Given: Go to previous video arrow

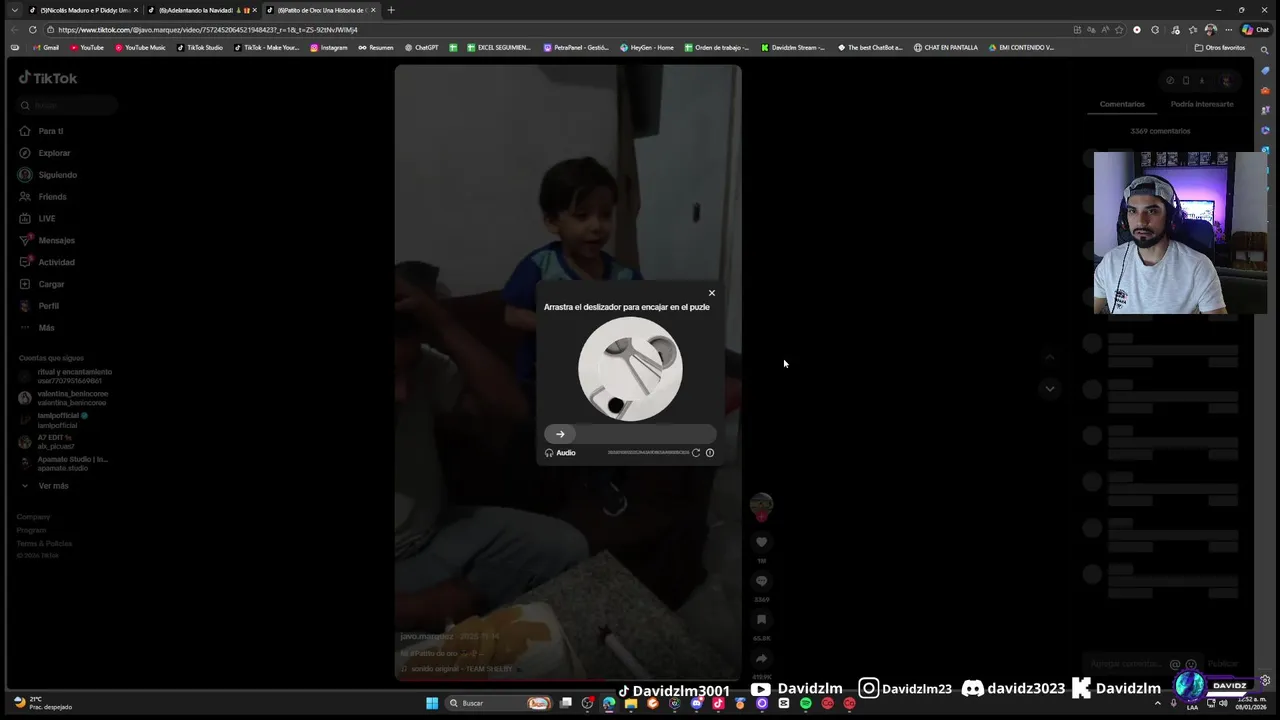Looking at the screenshot, I should coord(1049,357).
